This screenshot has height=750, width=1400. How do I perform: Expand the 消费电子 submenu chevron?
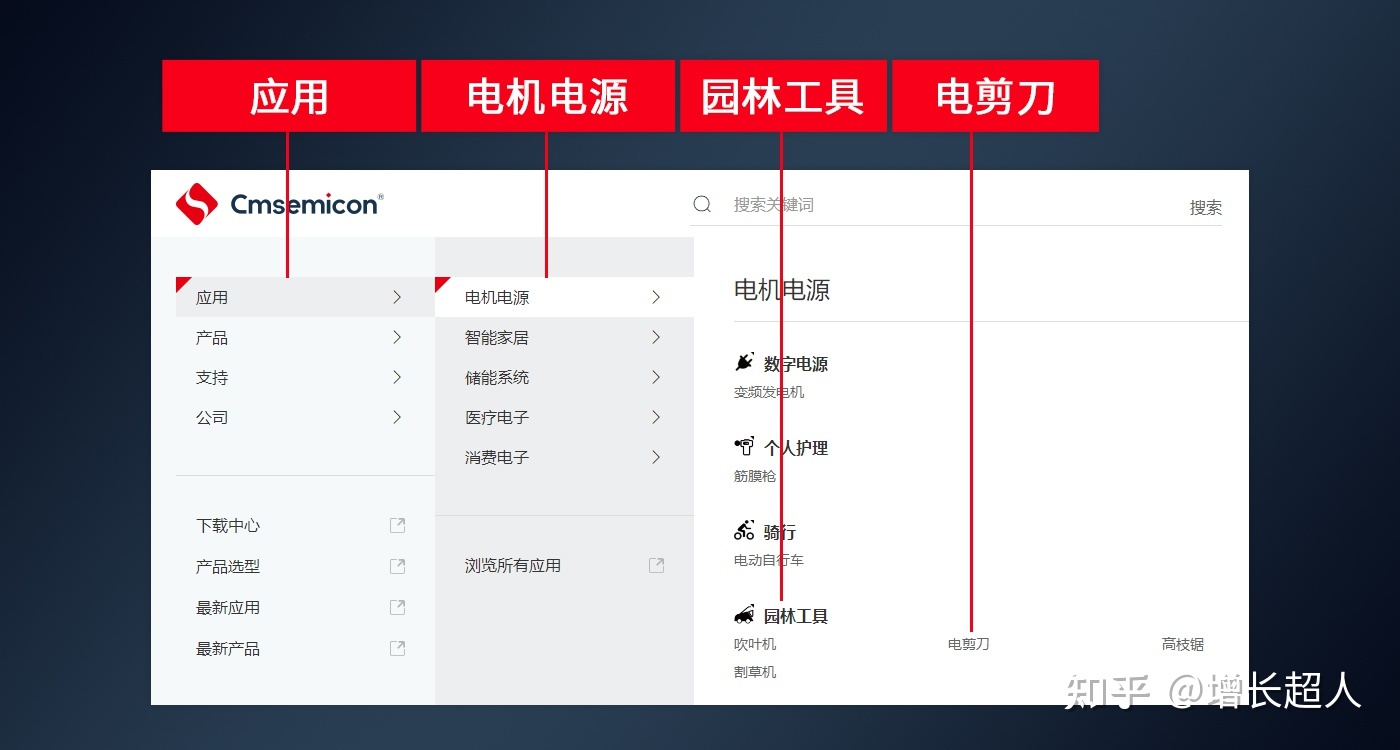(x=656, y=457)
